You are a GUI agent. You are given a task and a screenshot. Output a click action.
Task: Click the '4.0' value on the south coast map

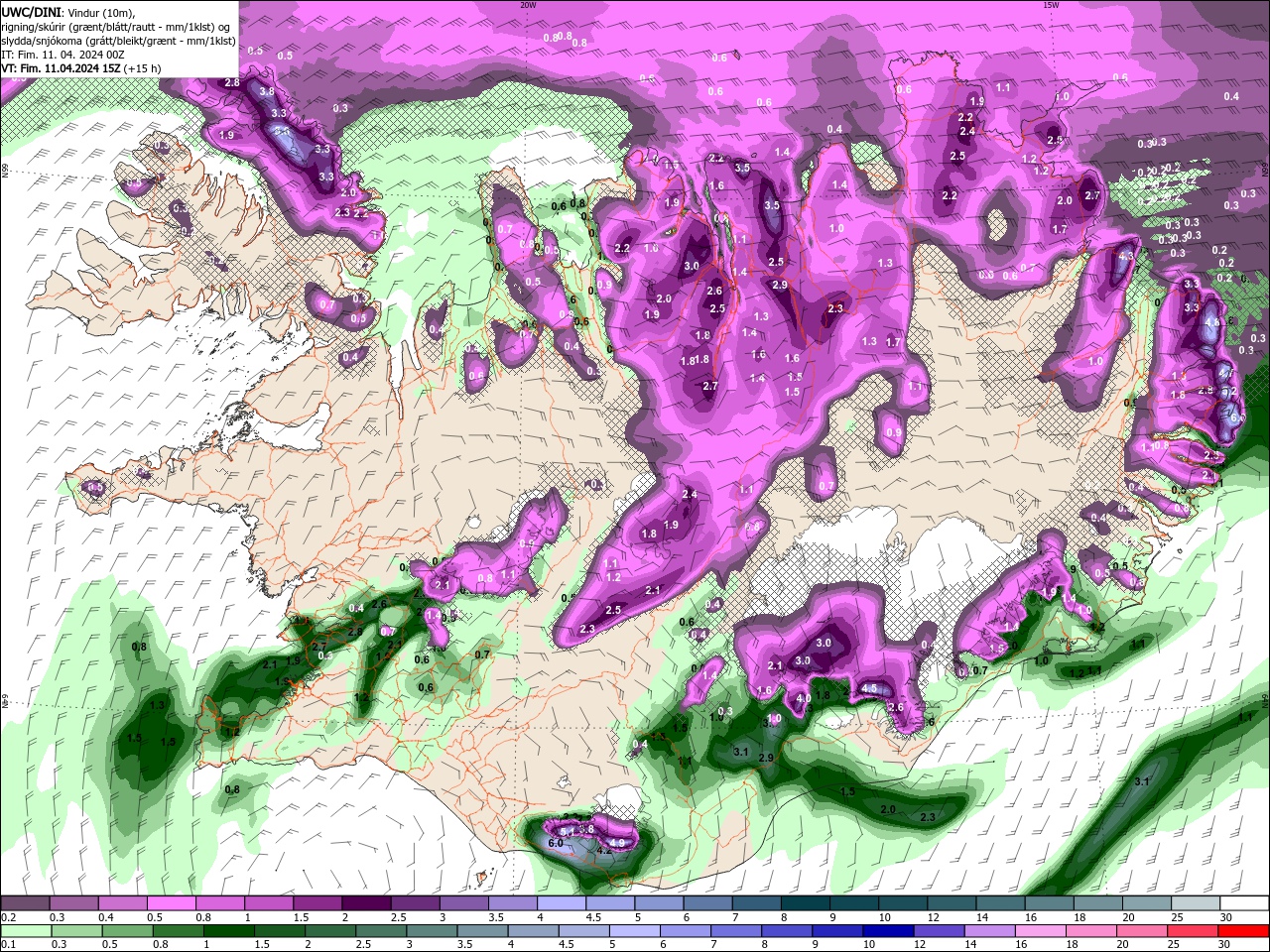pyautogui.click(x=804, y=698)
